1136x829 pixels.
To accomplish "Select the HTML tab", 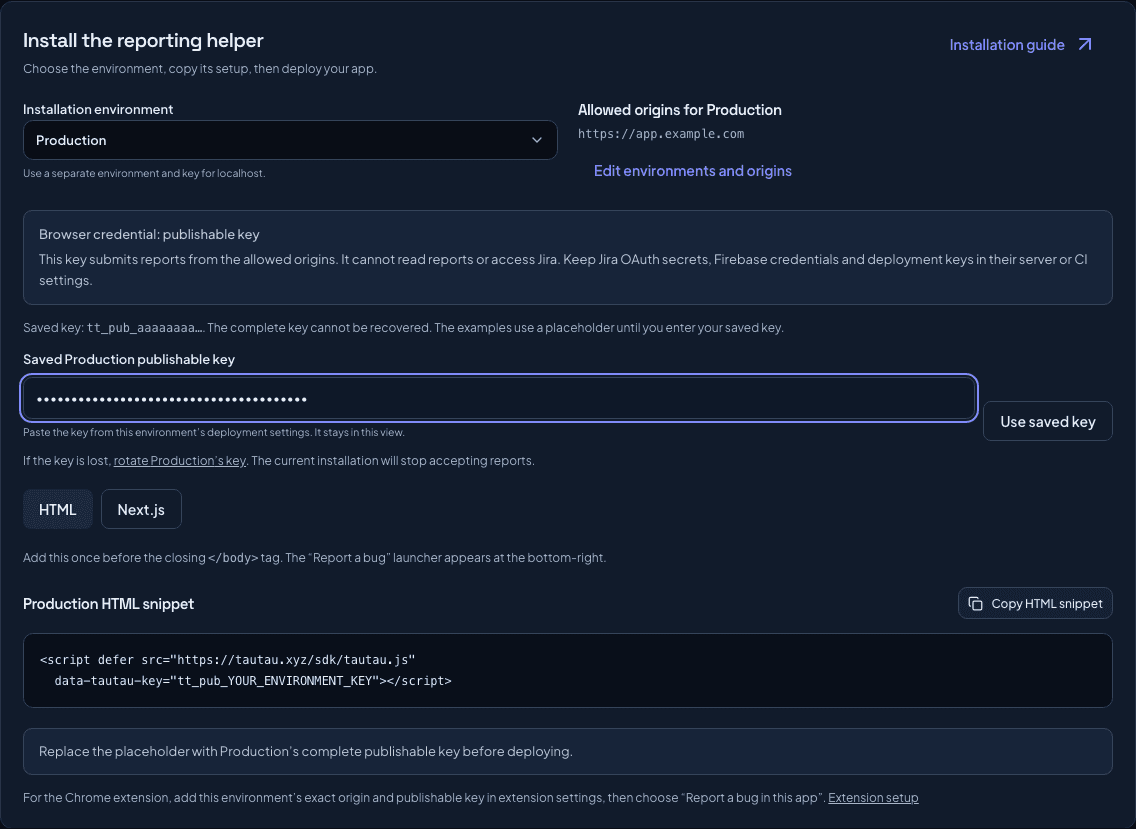I will click(x=58, y=509).
